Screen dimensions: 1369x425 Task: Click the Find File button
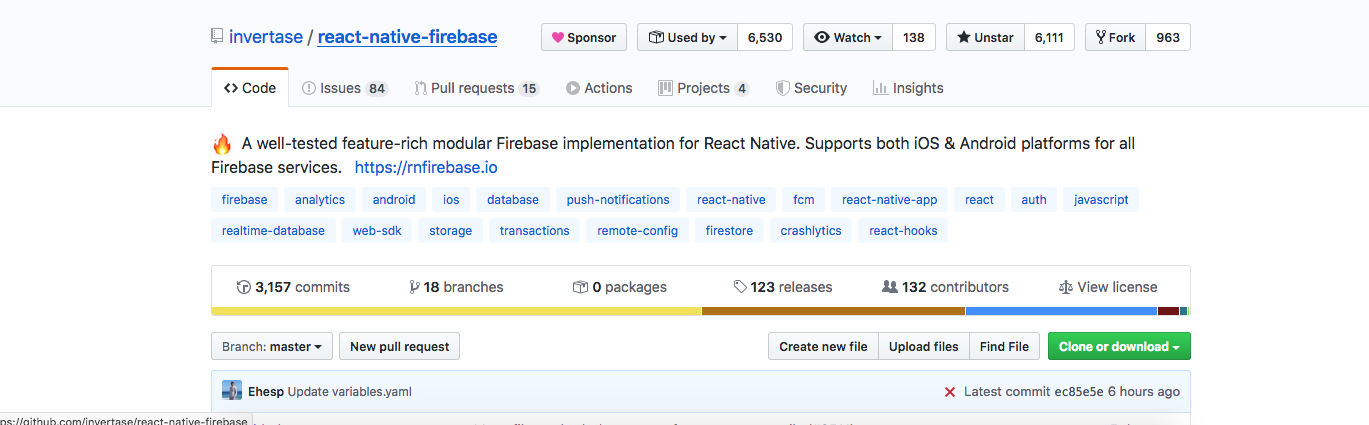point(1004,346)
